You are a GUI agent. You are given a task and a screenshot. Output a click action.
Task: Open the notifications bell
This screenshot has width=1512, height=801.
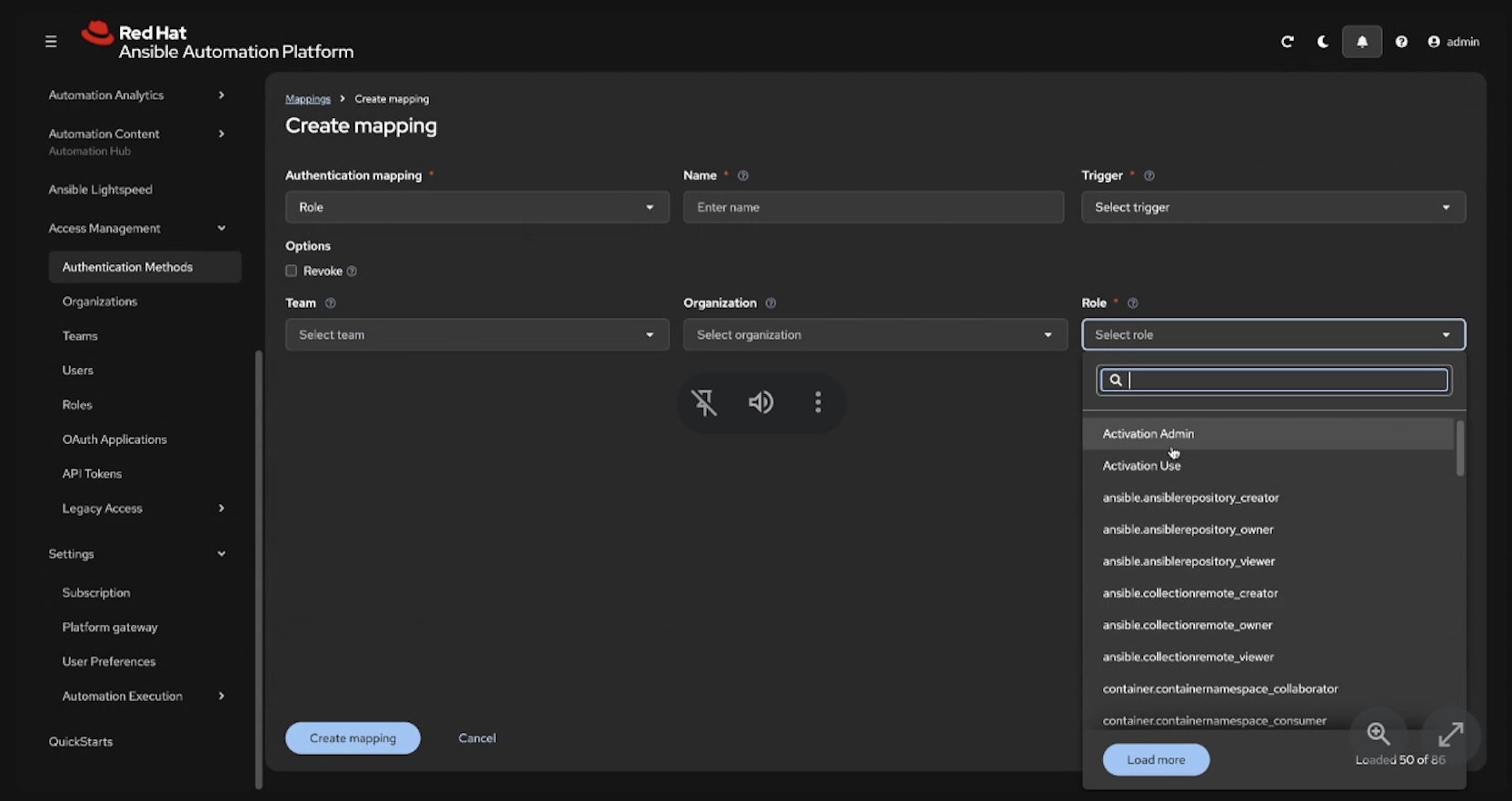click(1362, 42)
